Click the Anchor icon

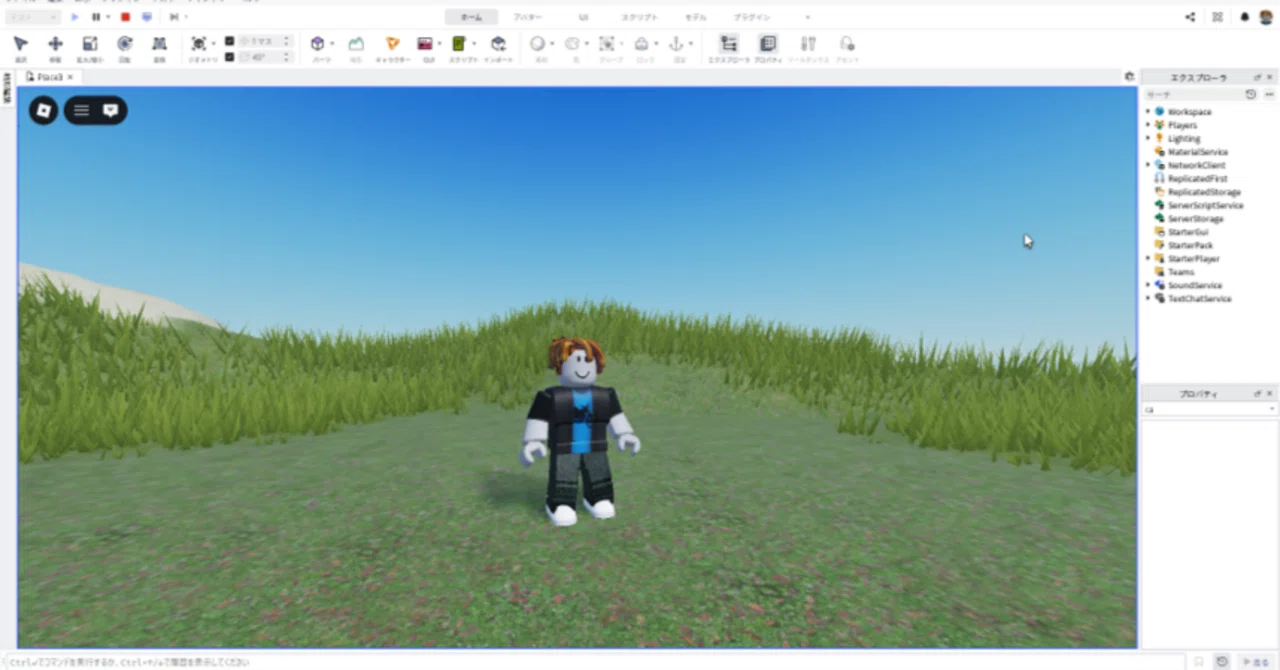click(675, 44)
